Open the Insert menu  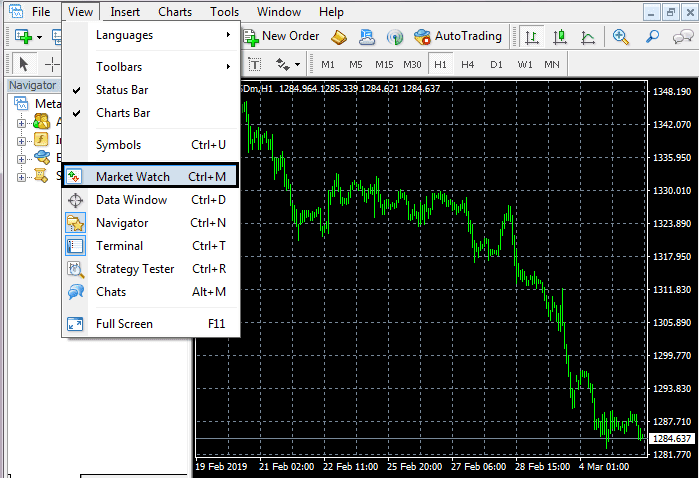pyautogui.click(x=125, y=12)
